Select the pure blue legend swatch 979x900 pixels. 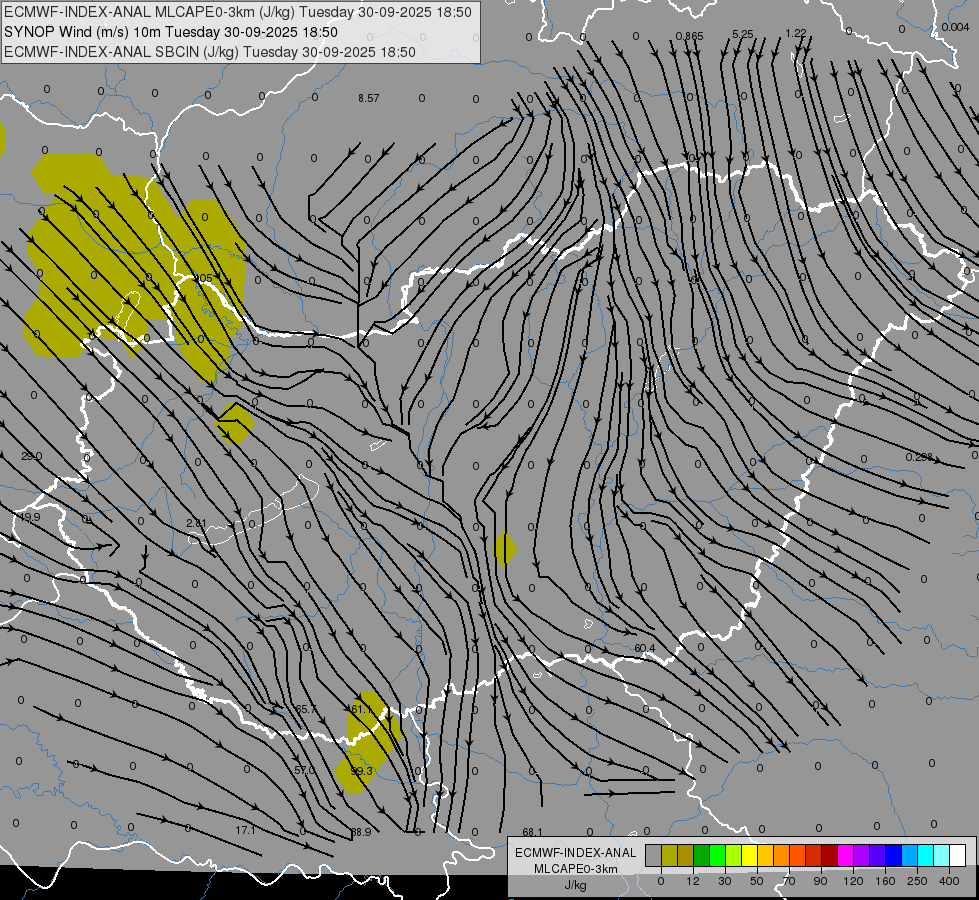point(894,855)
